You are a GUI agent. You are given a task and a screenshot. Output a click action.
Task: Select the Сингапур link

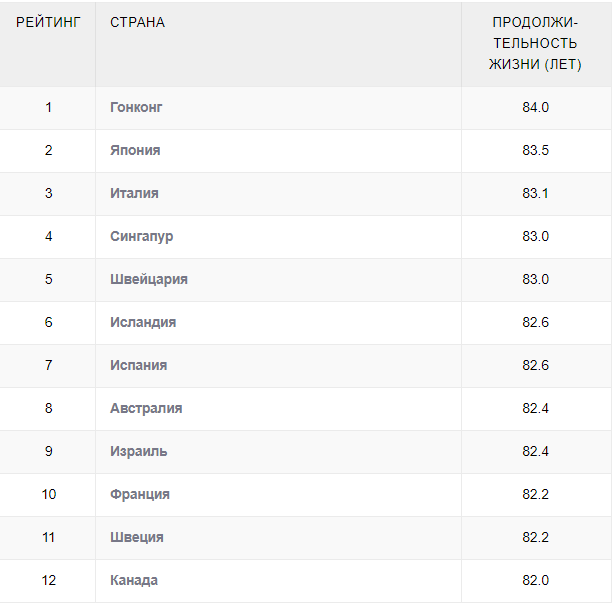[142, 236]
